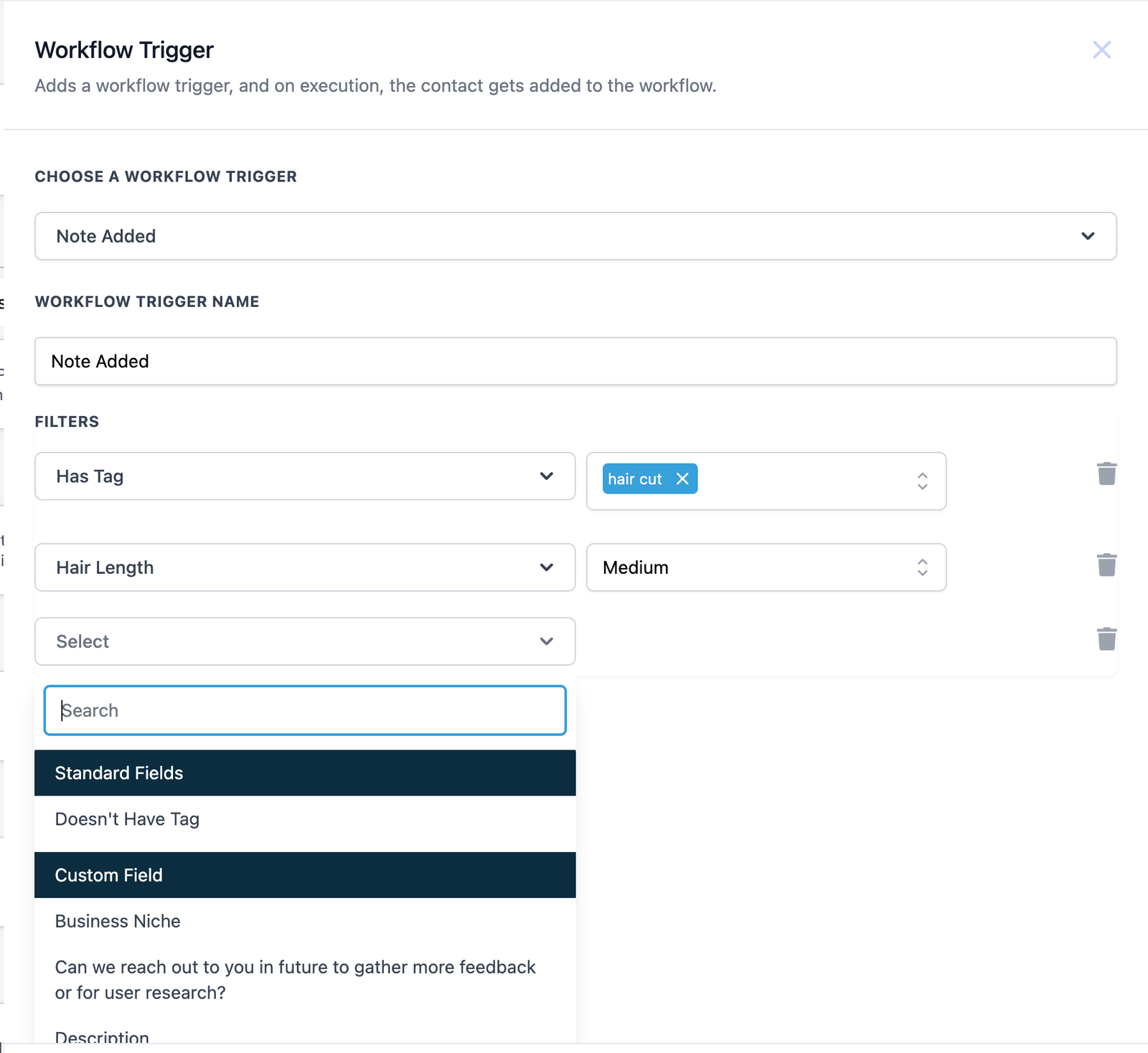Open the tag value selector arrows
The image size is (1148, 1053).
tap(922, 481)
